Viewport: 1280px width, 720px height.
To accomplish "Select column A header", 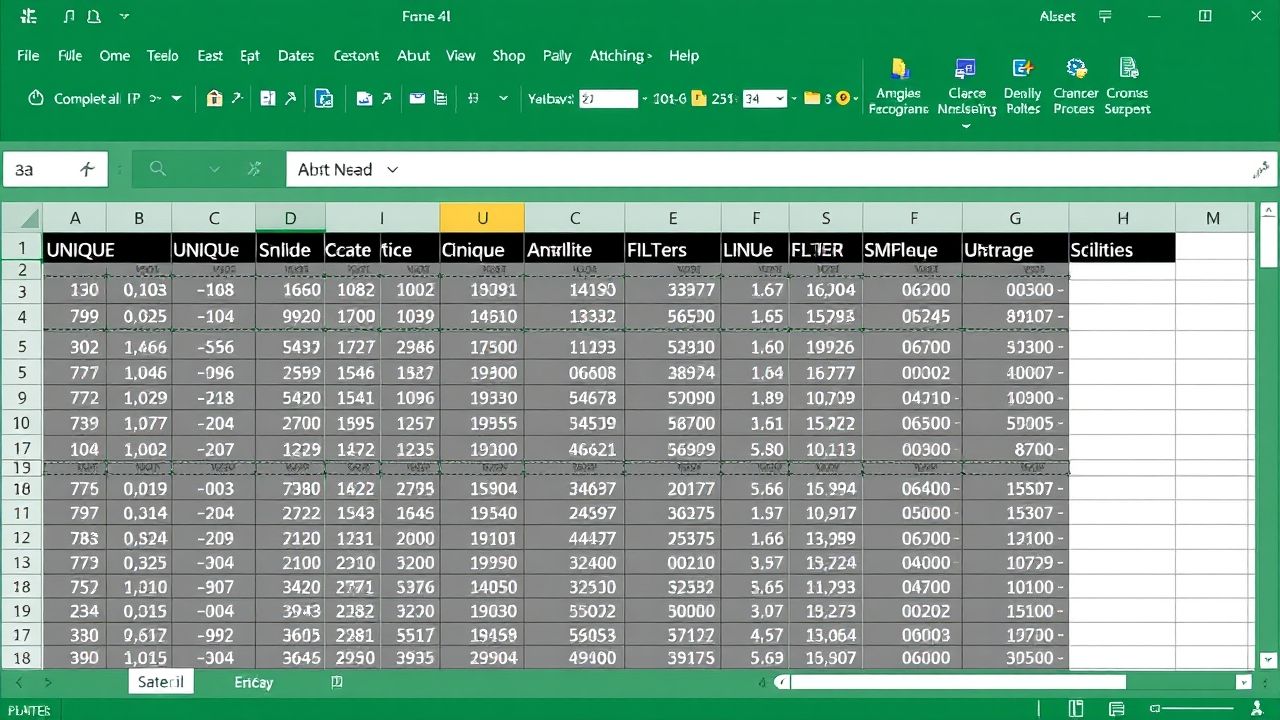I will click(x=74, y=218).
